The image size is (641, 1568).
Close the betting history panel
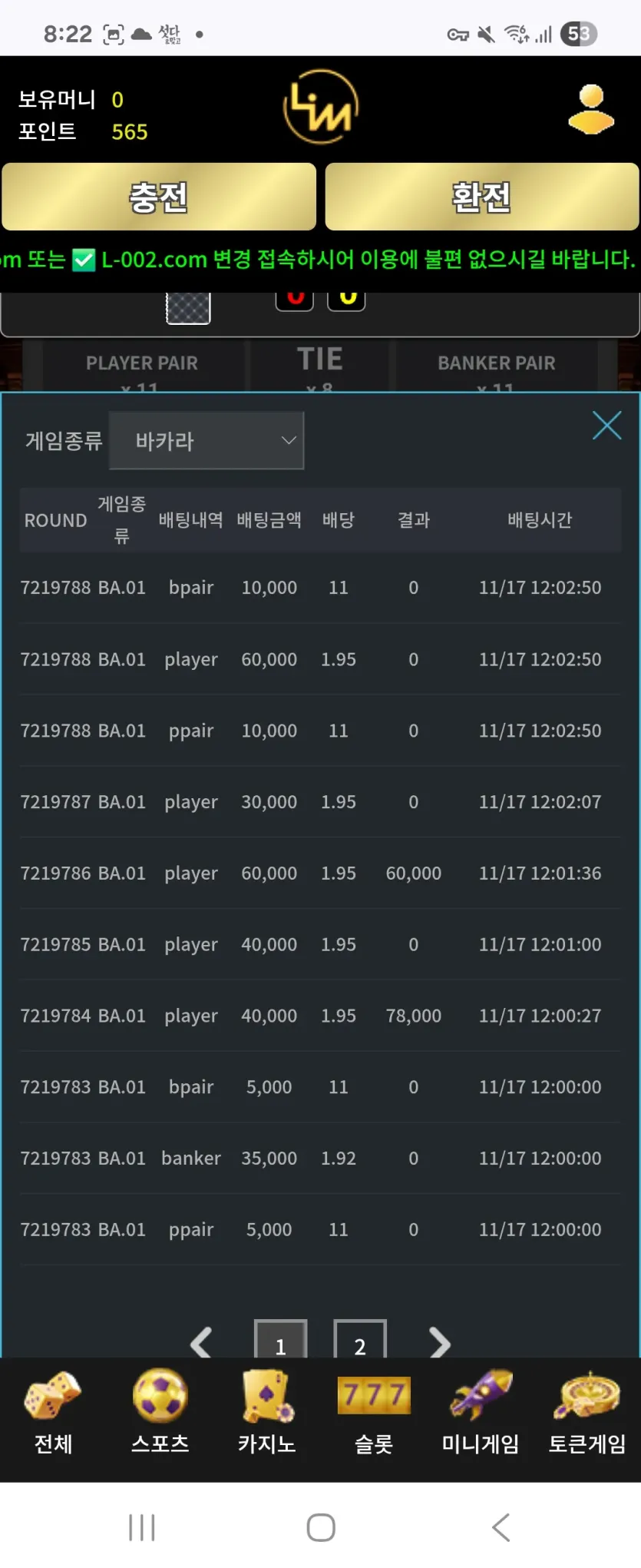point(606,425)
